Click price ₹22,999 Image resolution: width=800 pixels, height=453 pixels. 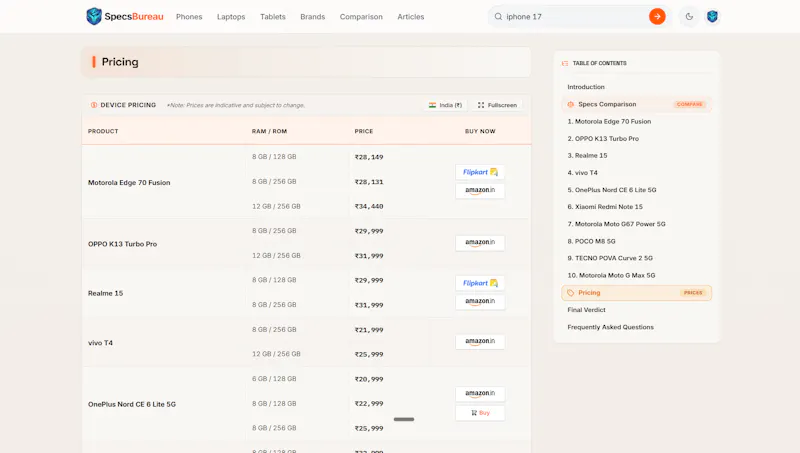click(369, 404)
